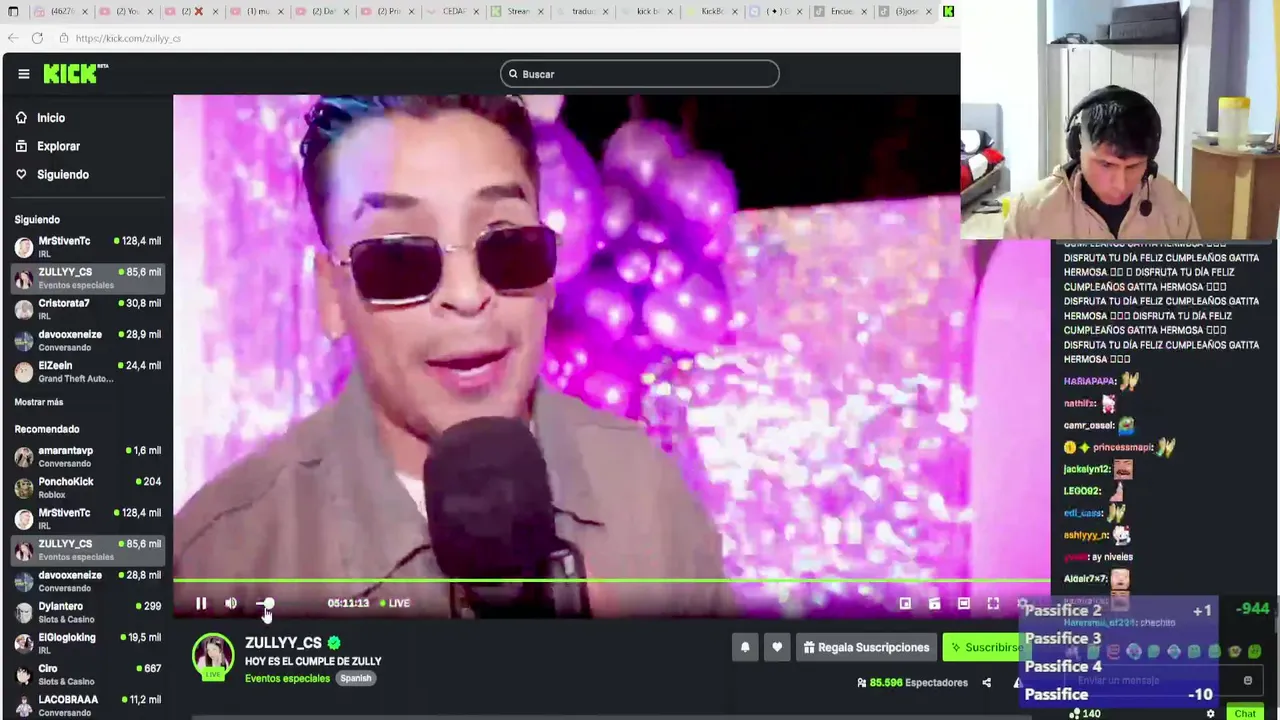Click the site info icon beside the URL
1280x720 pixels.
[63, 38]
